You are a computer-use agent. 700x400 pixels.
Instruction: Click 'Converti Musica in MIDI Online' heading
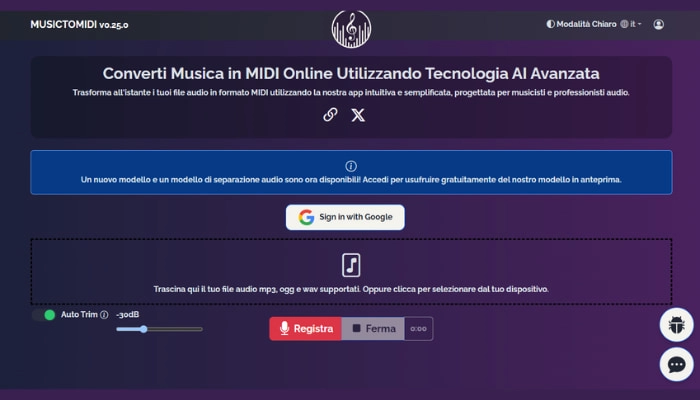tap(351, 73)
